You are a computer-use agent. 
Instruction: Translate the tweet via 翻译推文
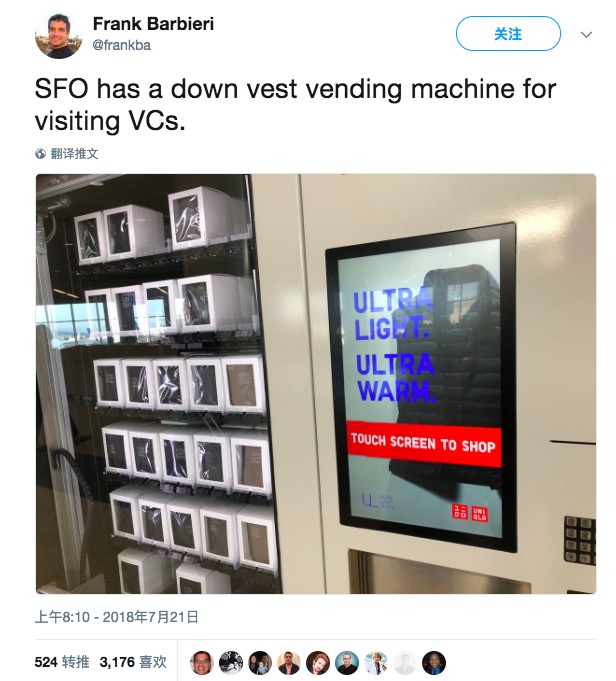(74, 153)
